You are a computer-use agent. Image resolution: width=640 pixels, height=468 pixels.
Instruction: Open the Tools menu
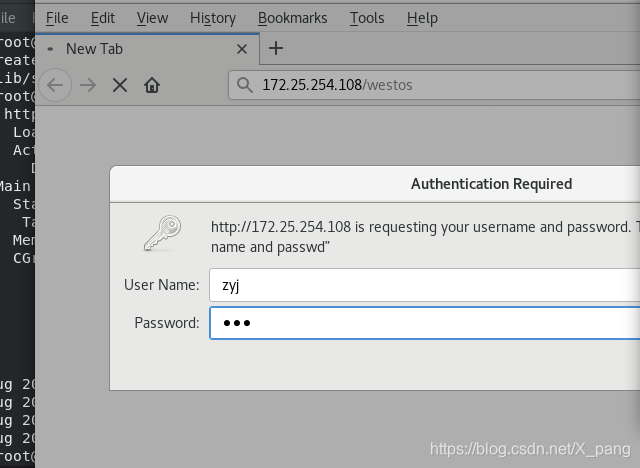tap(367, 18)
